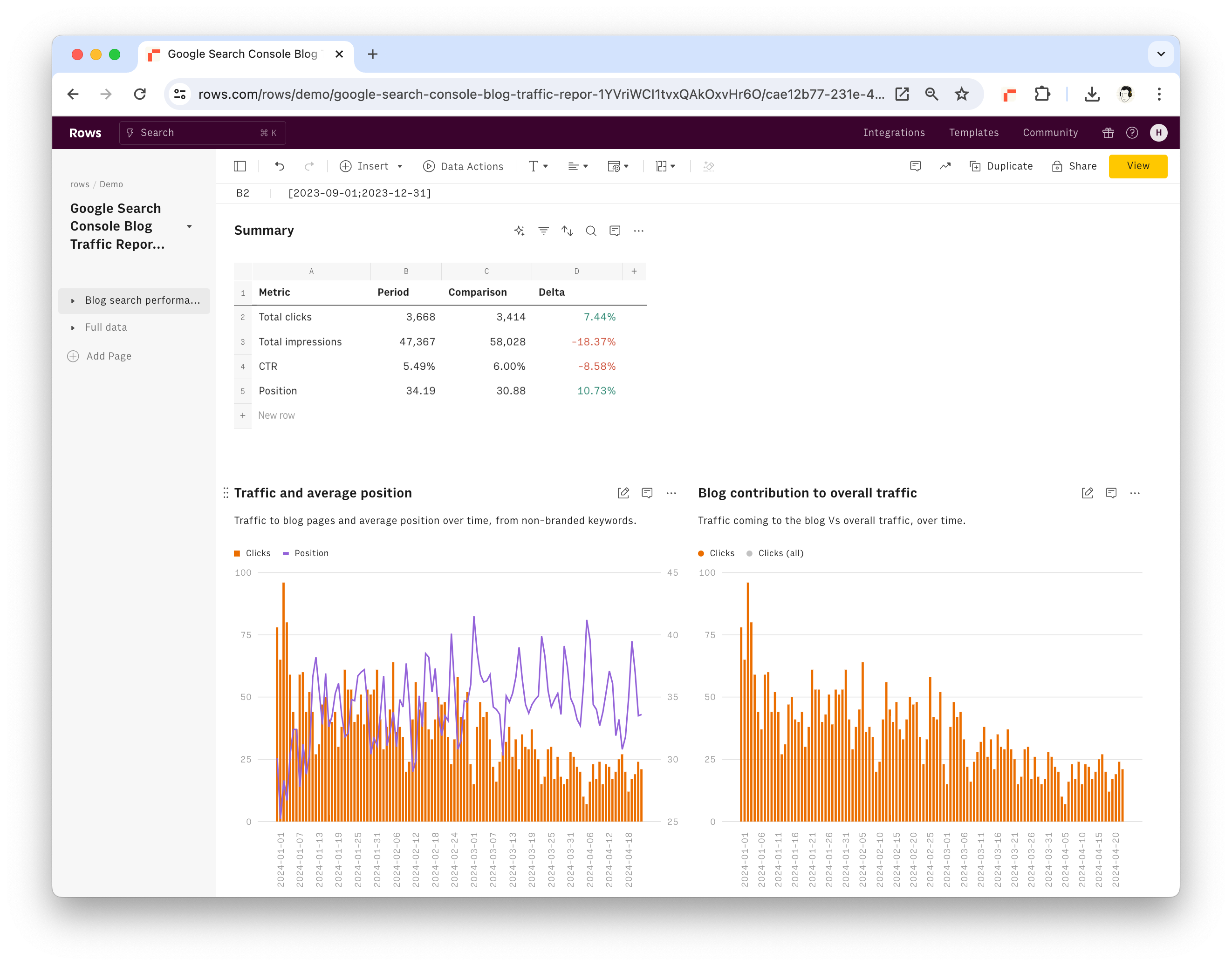This screenshot has height=966, width=1232.
Task: Edit the Traffic and average position chart
Action: coord(623,493)
